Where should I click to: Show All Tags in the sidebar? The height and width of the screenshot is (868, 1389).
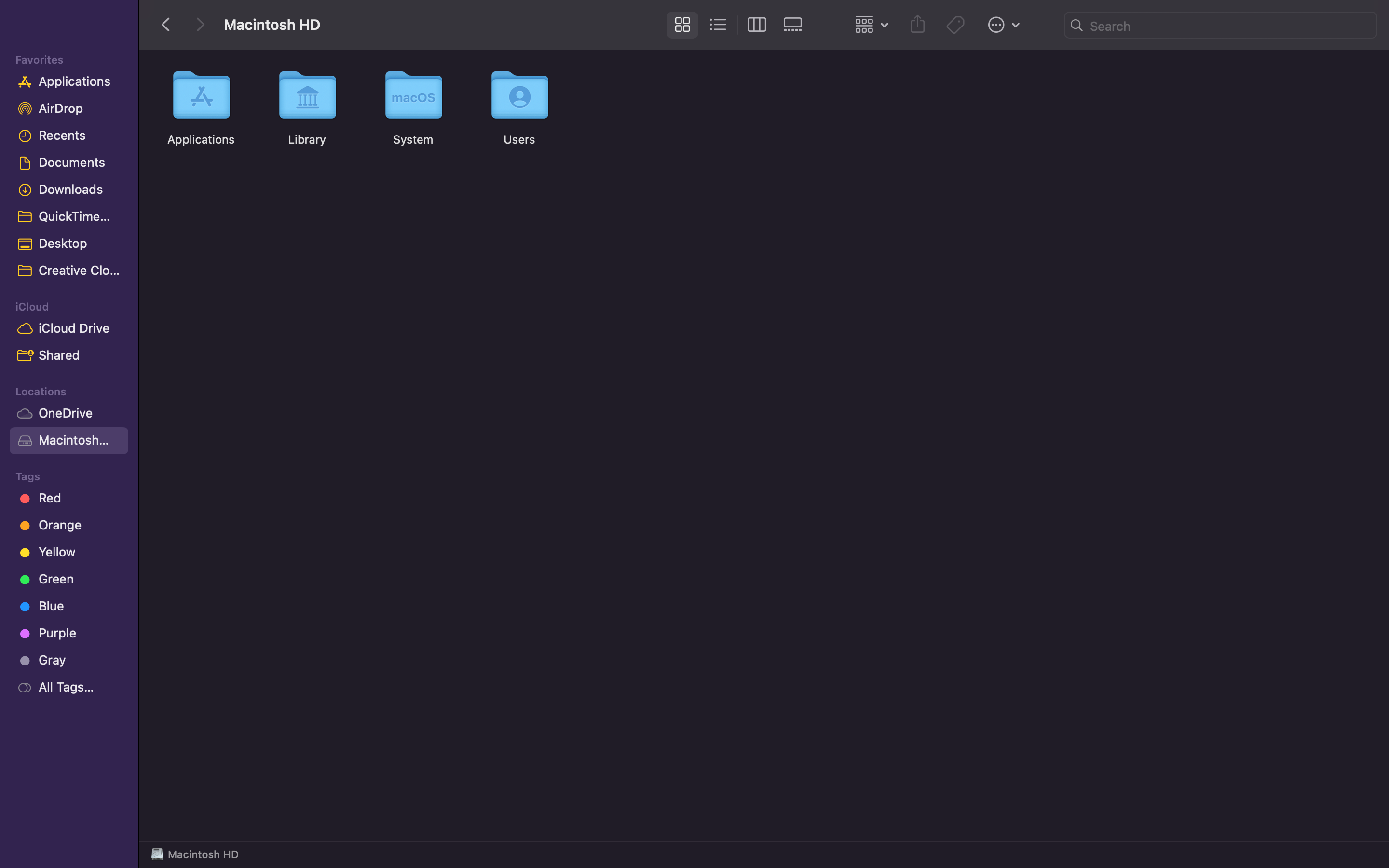[69, 687]
